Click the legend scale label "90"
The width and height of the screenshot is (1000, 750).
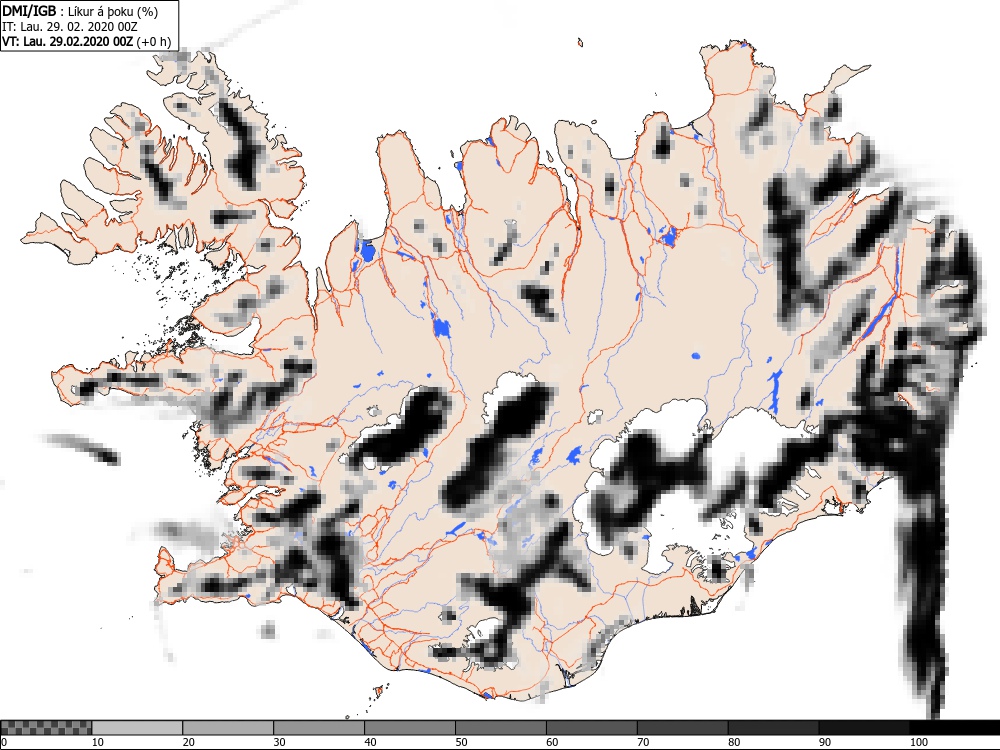click(825, 742)
